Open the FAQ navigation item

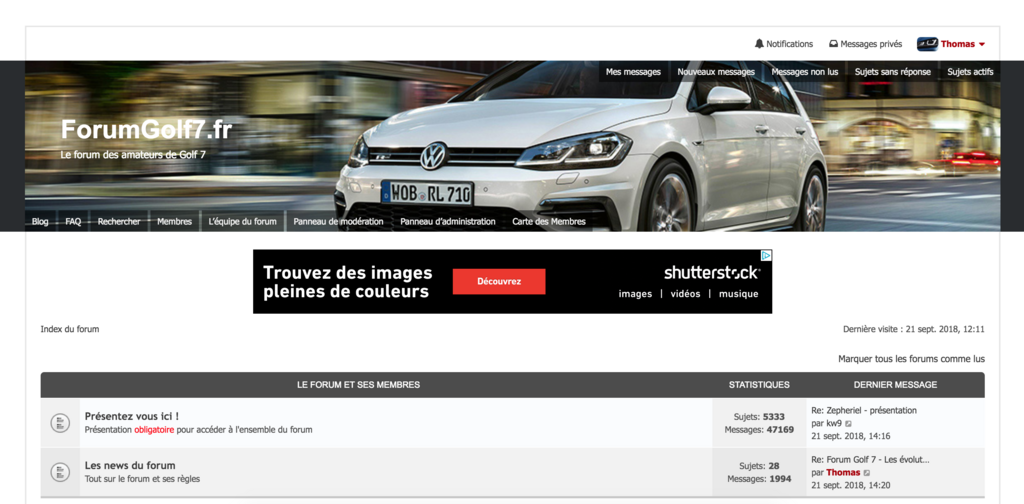[73, 221]
